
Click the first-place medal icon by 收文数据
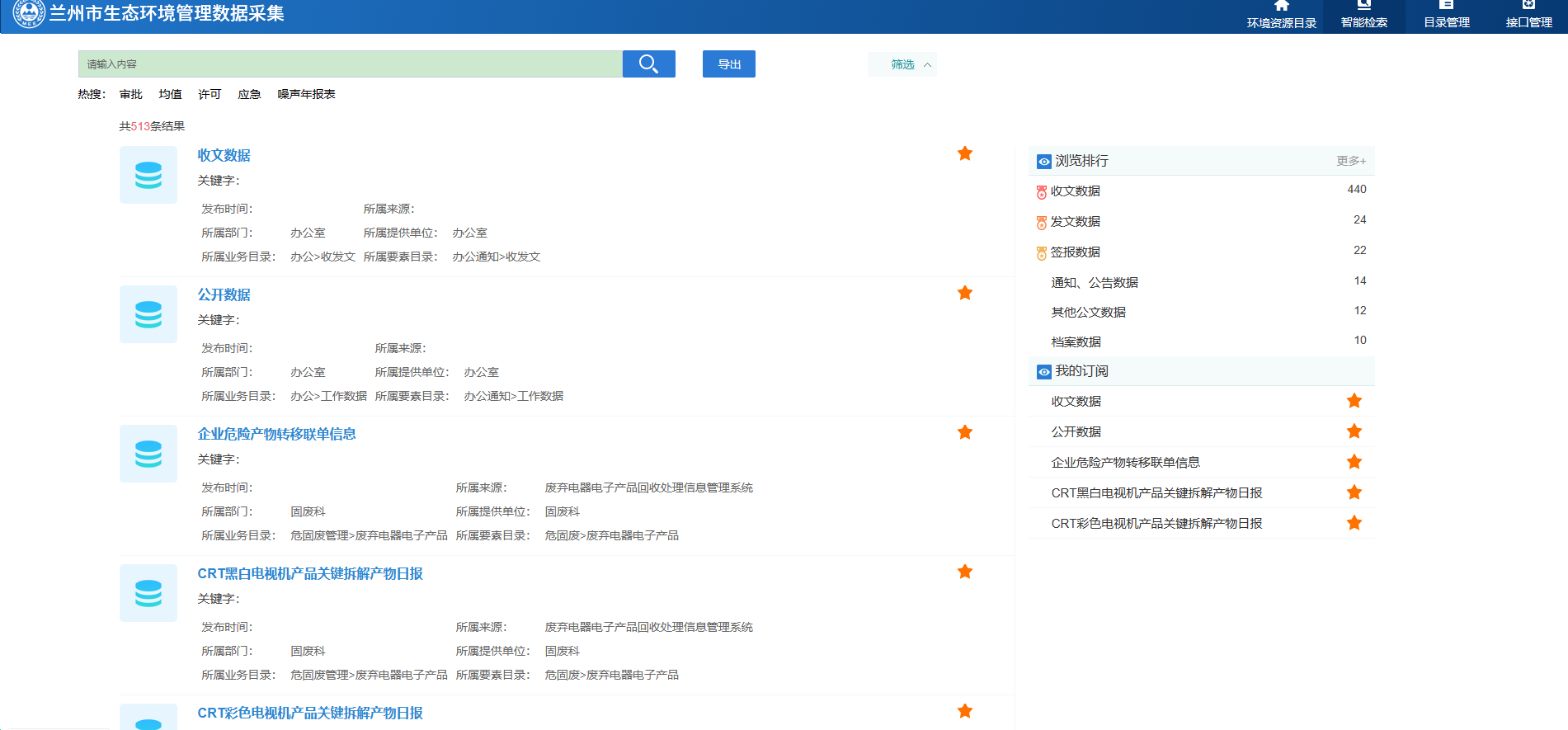click(1042, 192)
